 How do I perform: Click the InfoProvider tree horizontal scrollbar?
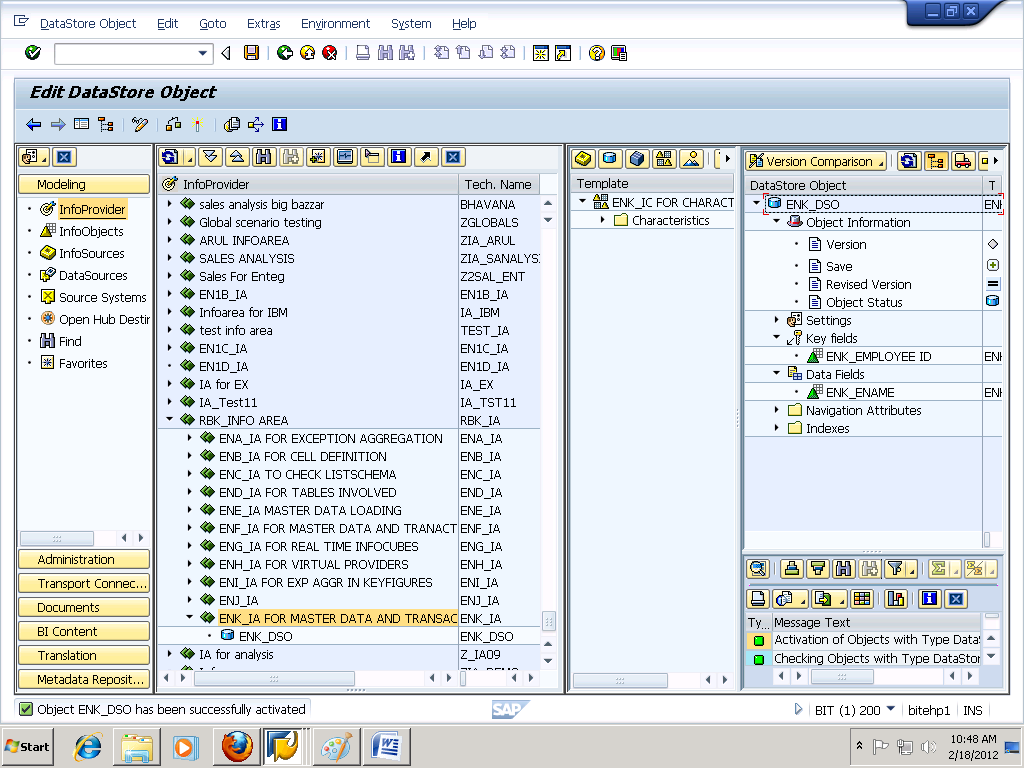point(275,679)
